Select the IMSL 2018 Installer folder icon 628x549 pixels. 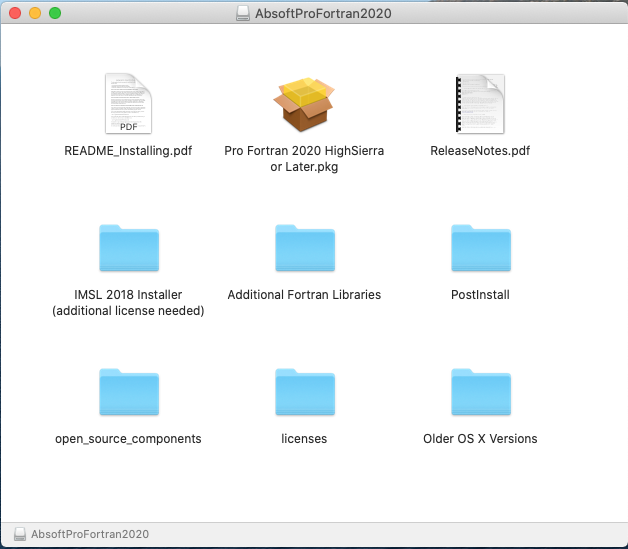click(129, 248)
